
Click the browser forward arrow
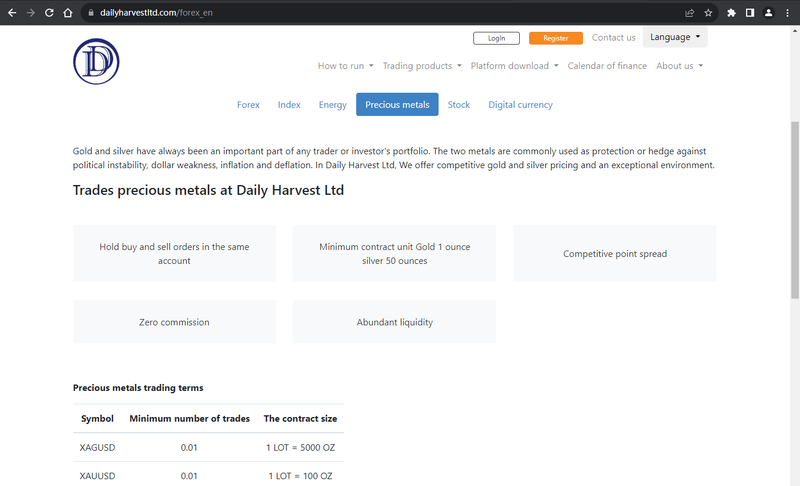[x=31, y=13]
